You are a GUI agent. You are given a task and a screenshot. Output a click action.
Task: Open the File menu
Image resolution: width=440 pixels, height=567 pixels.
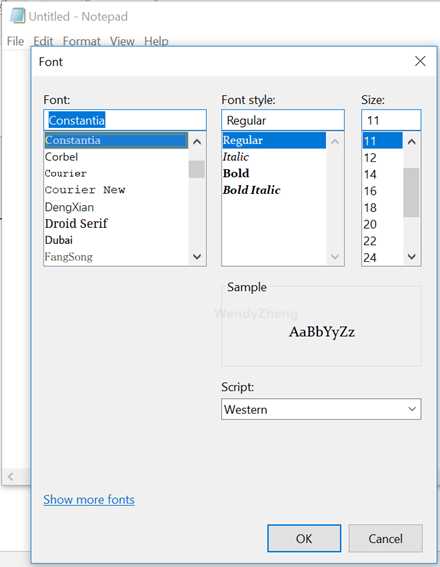(15, 41)
